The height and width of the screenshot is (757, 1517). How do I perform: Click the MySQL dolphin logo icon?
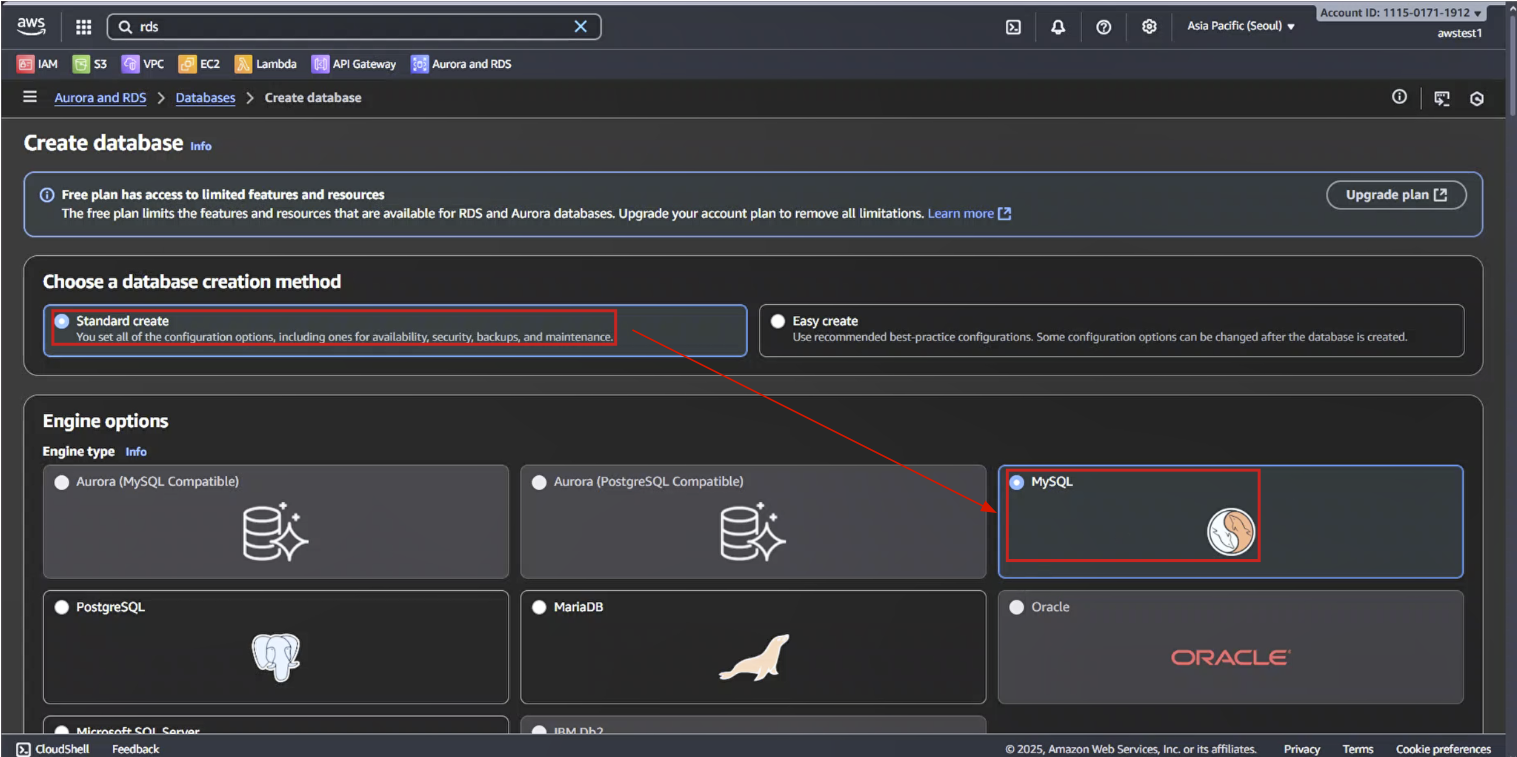[1231, 532]
